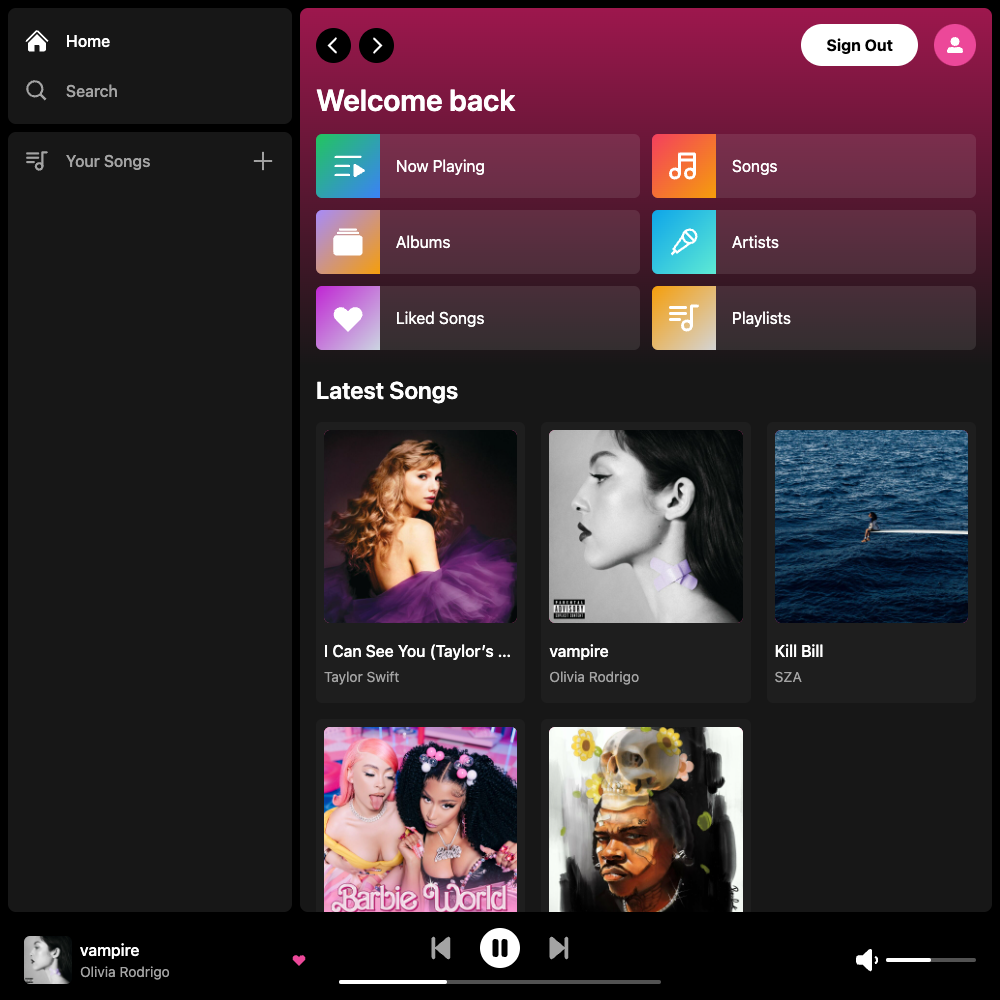The width and height of the screenshot is (1000, 1000).
Task: Open the user profile icon
Action: (954, 45)
